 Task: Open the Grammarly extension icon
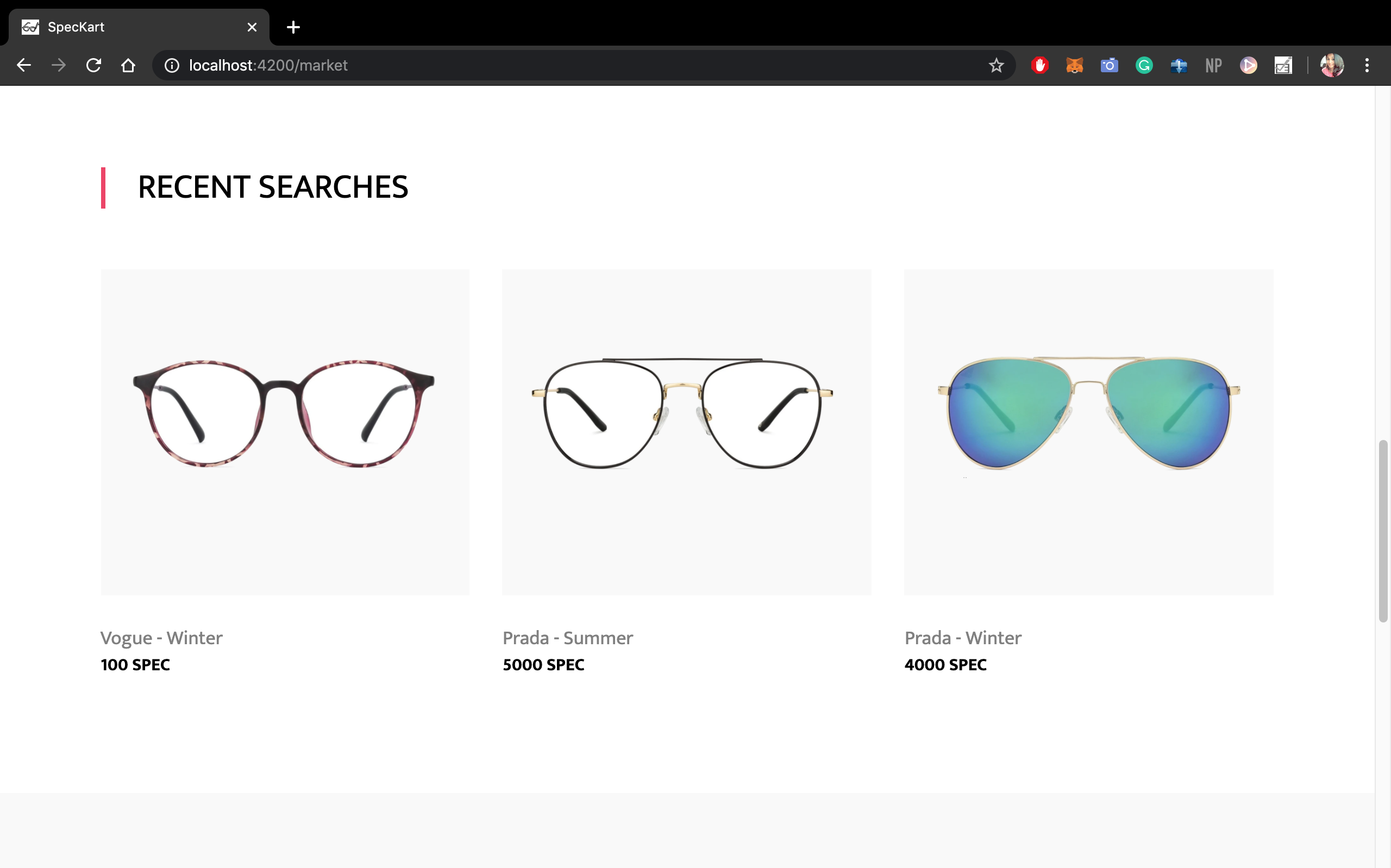pyautogui.click(x=1144, y=65)
